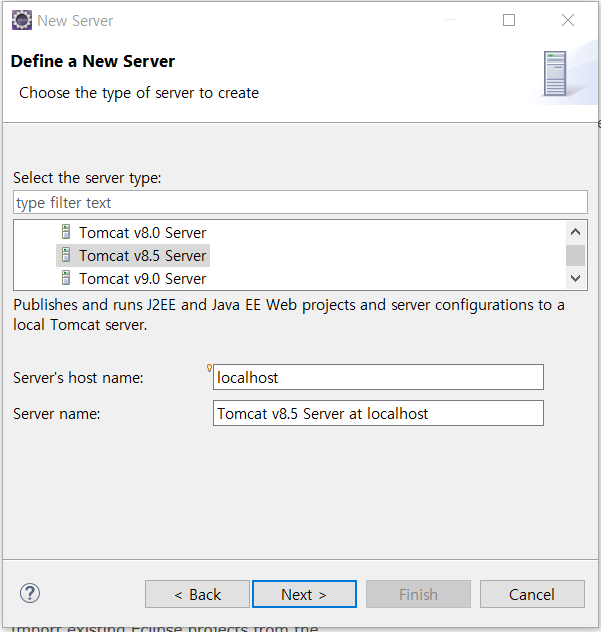Maximize the New Server window
The height and width of the screenshot is (632, 601).
[509, 20]
